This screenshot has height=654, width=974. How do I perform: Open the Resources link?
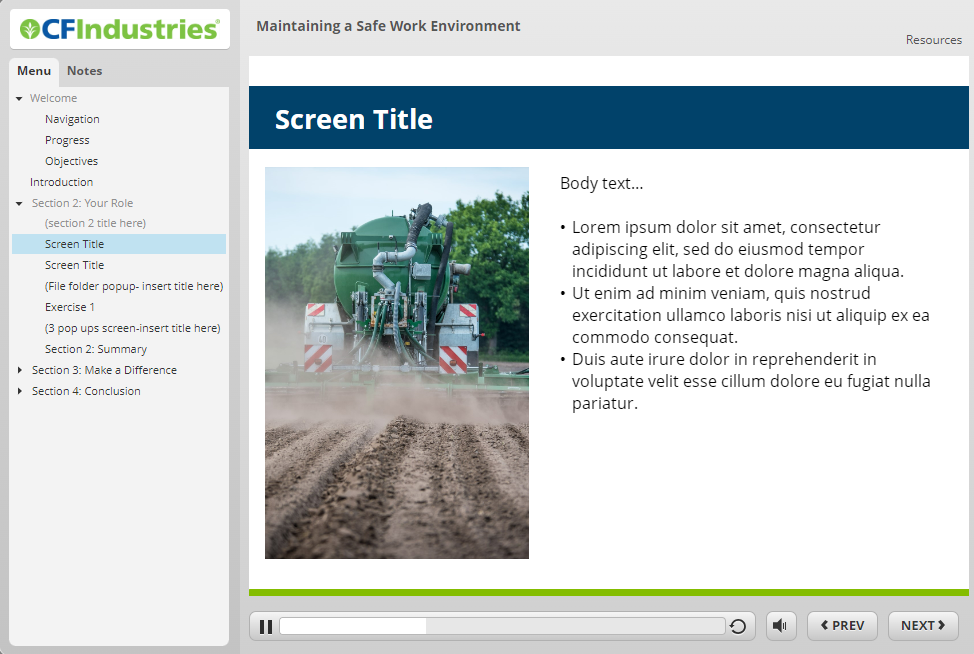(933, 40)
